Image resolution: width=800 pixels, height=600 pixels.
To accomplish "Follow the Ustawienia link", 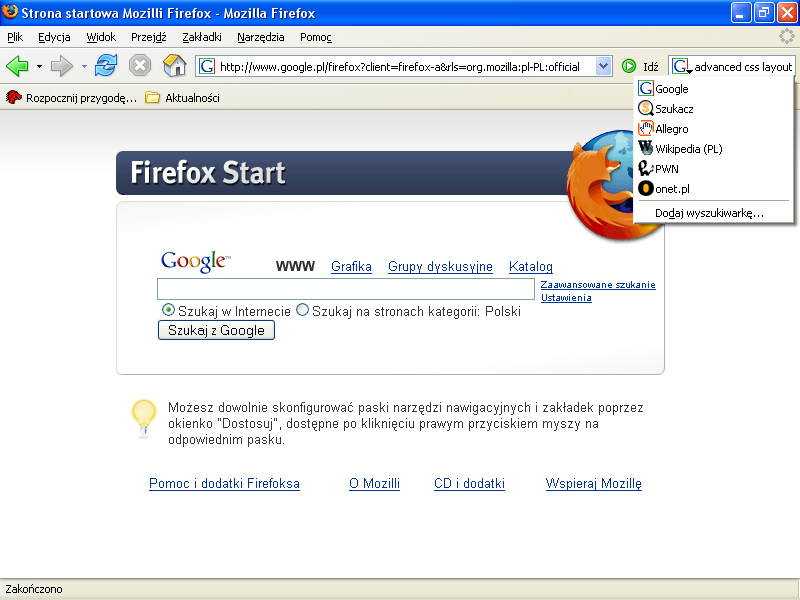I will pyautogui.click(x=566, y=297).
